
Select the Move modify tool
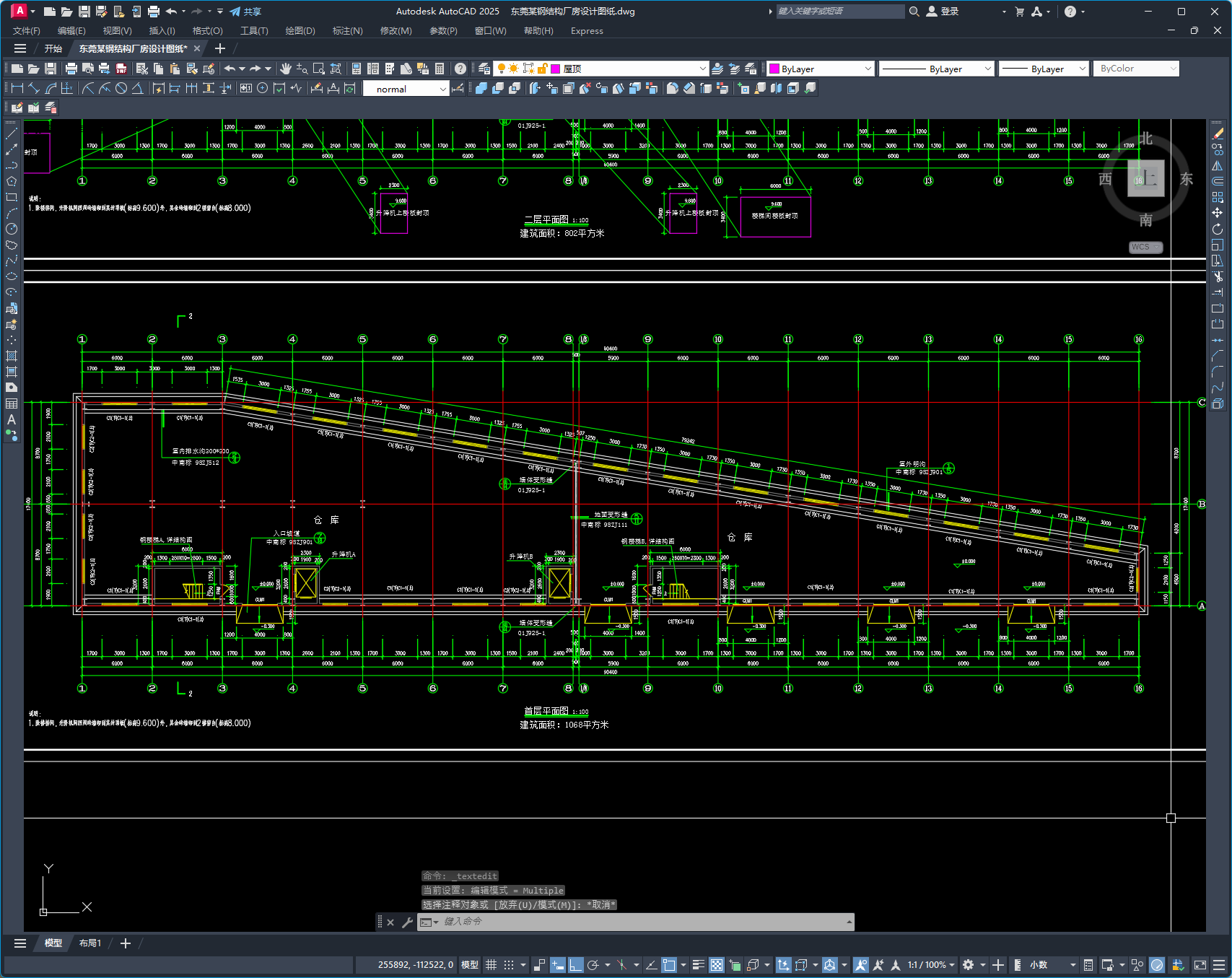1218,213
